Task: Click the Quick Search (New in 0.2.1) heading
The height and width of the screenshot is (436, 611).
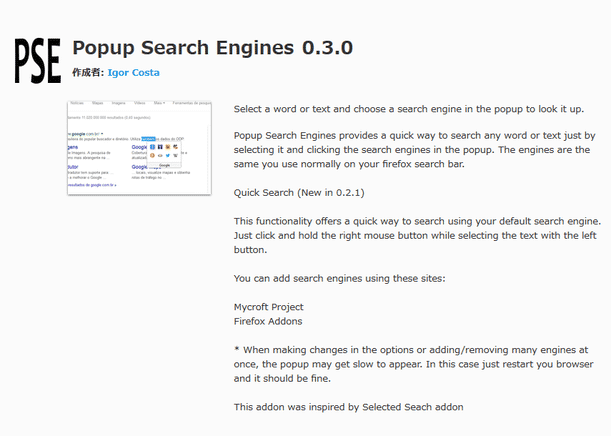Action: point(299,193)
